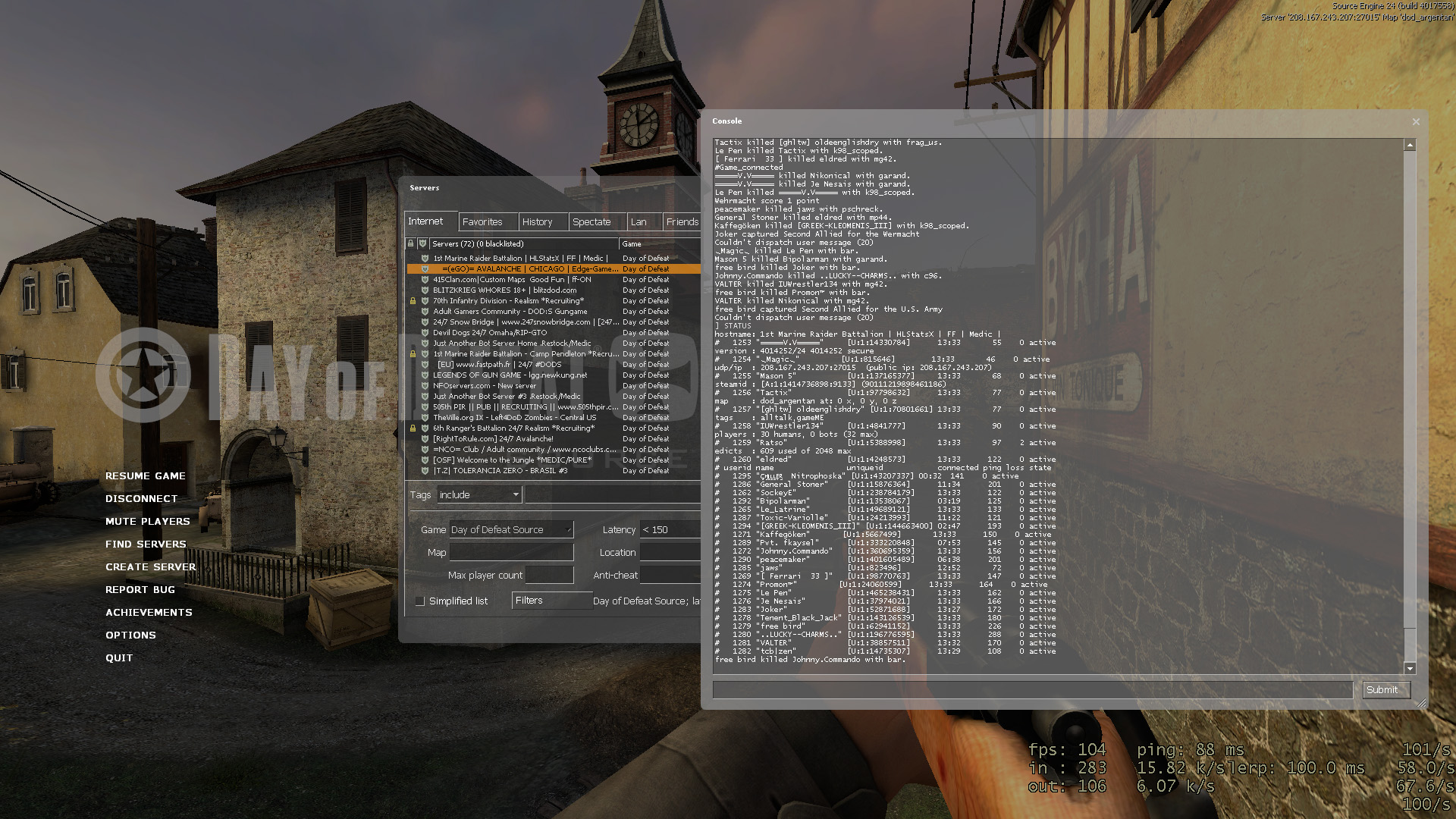This screenshot has height=819, width=1456.
Task: Switch to the Friends tab
Action: [682, 222]
